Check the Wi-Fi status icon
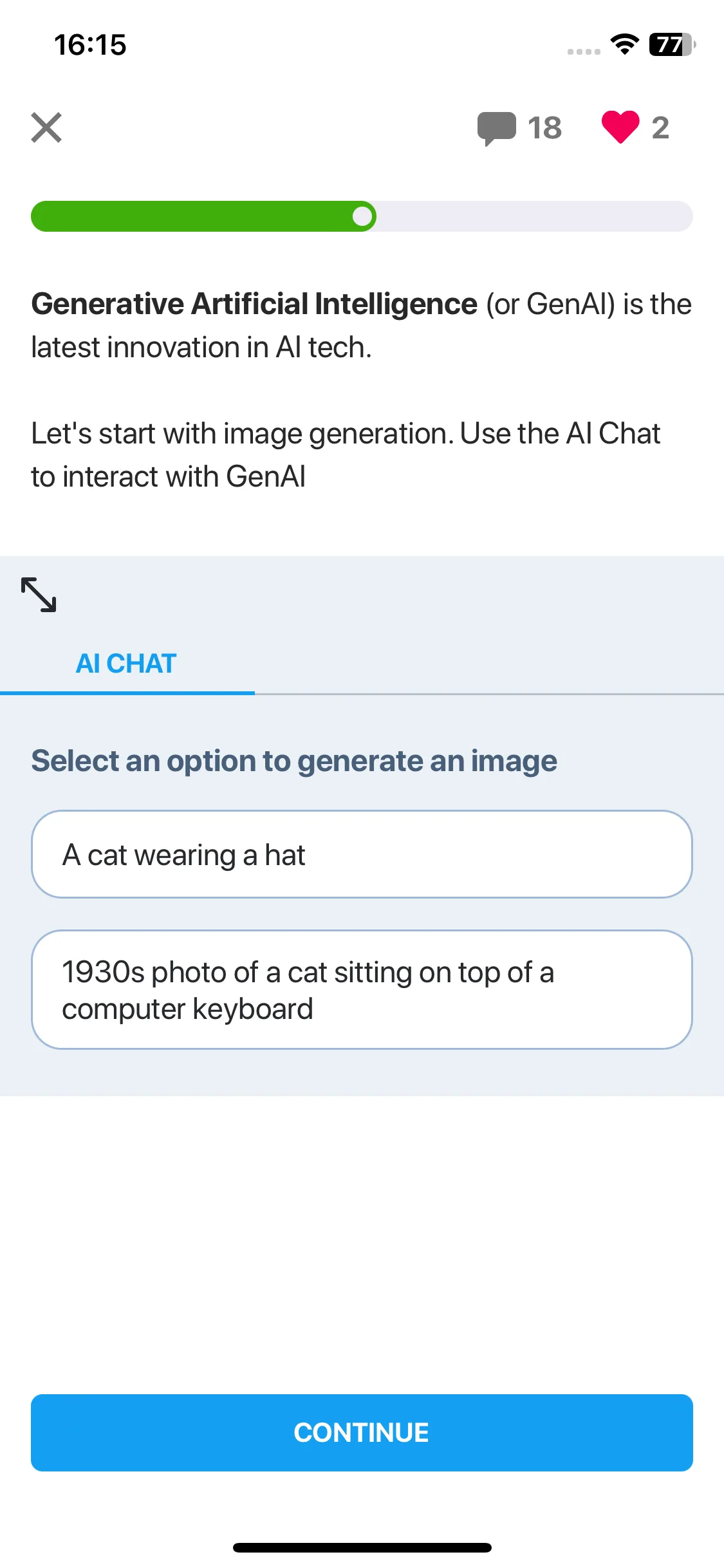Image resolution: width=724 pixels, height=1568 pixels. click(624, 44)
